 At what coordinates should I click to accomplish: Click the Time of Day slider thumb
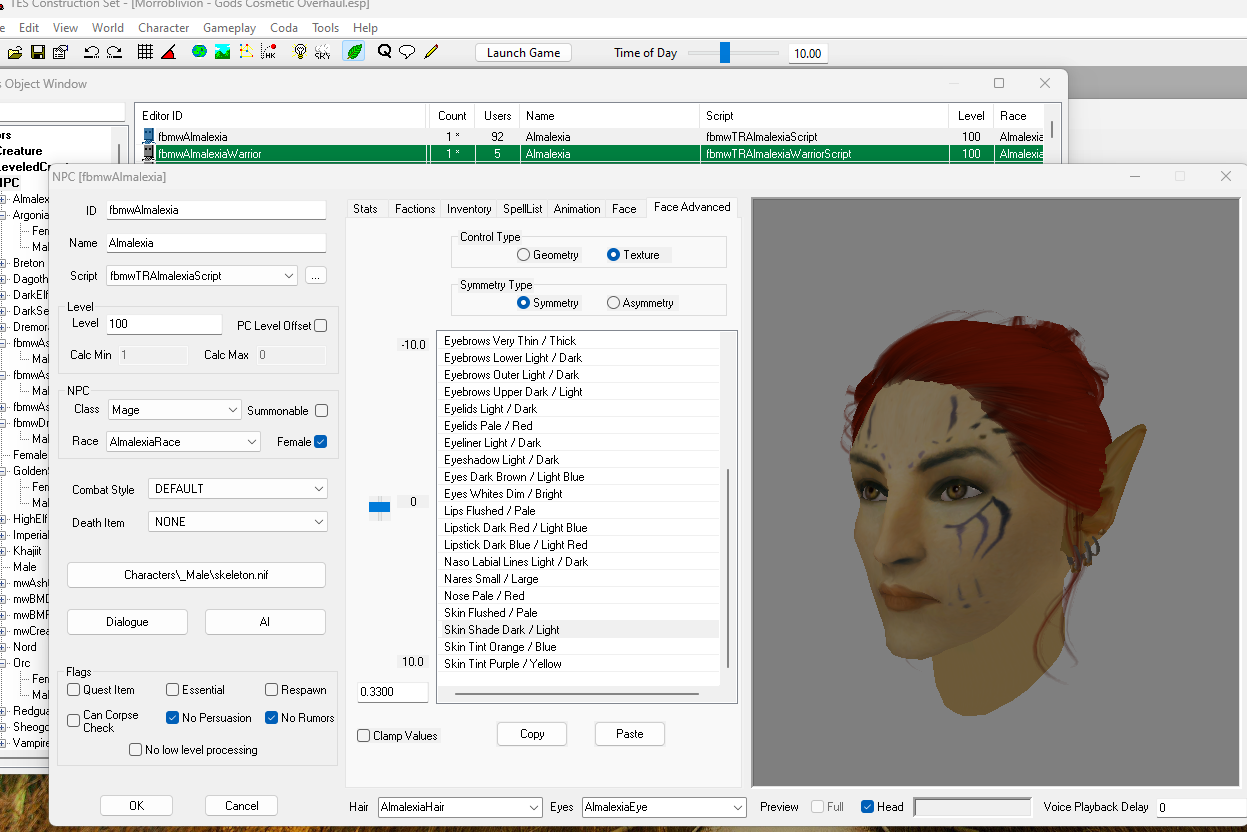[724, 53]
